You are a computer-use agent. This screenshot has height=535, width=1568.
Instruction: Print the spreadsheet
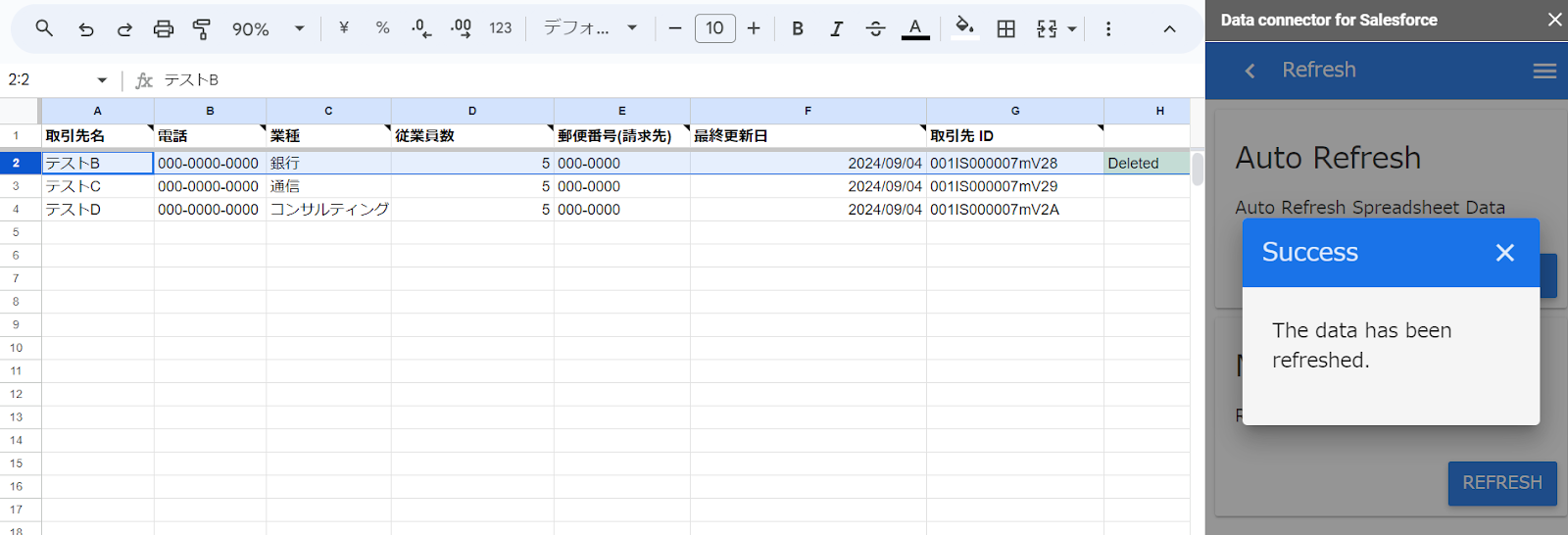coord(164,28)
